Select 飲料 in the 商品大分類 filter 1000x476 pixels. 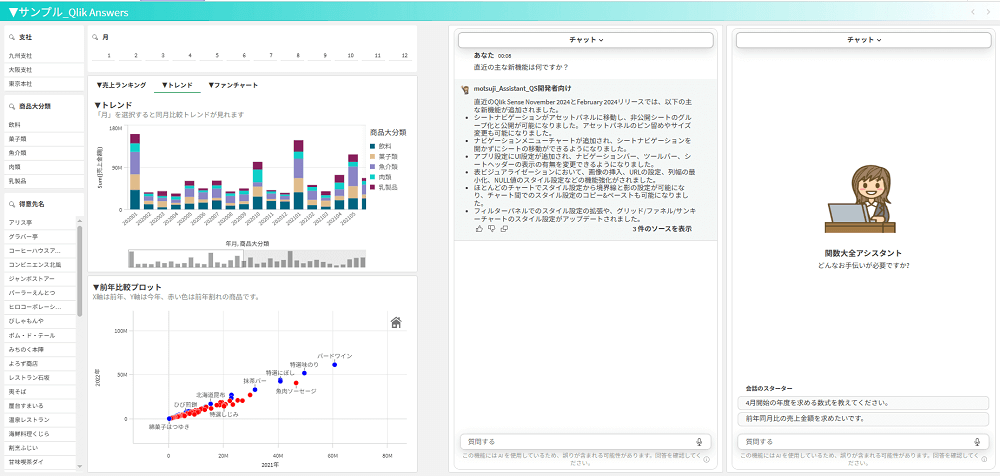[x=15, y=125]
